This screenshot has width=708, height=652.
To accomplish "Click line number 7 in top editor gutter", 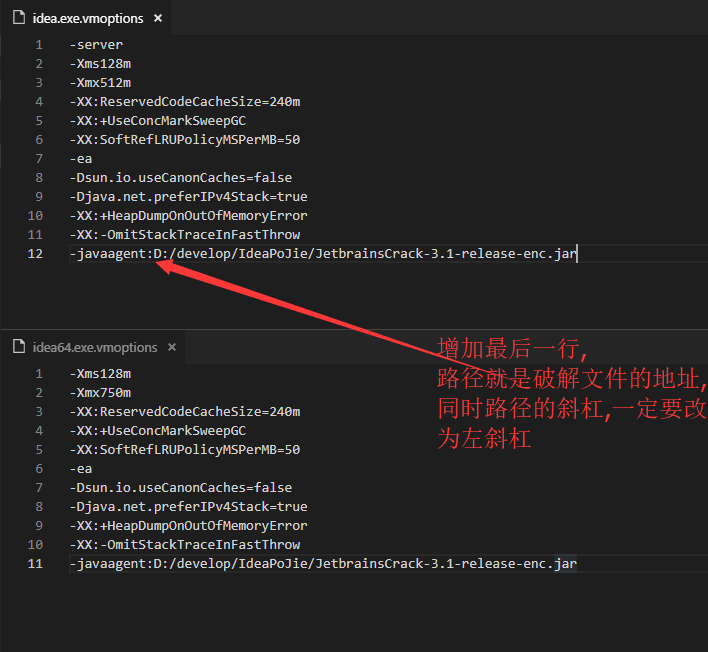I will (x=39, y=158).
